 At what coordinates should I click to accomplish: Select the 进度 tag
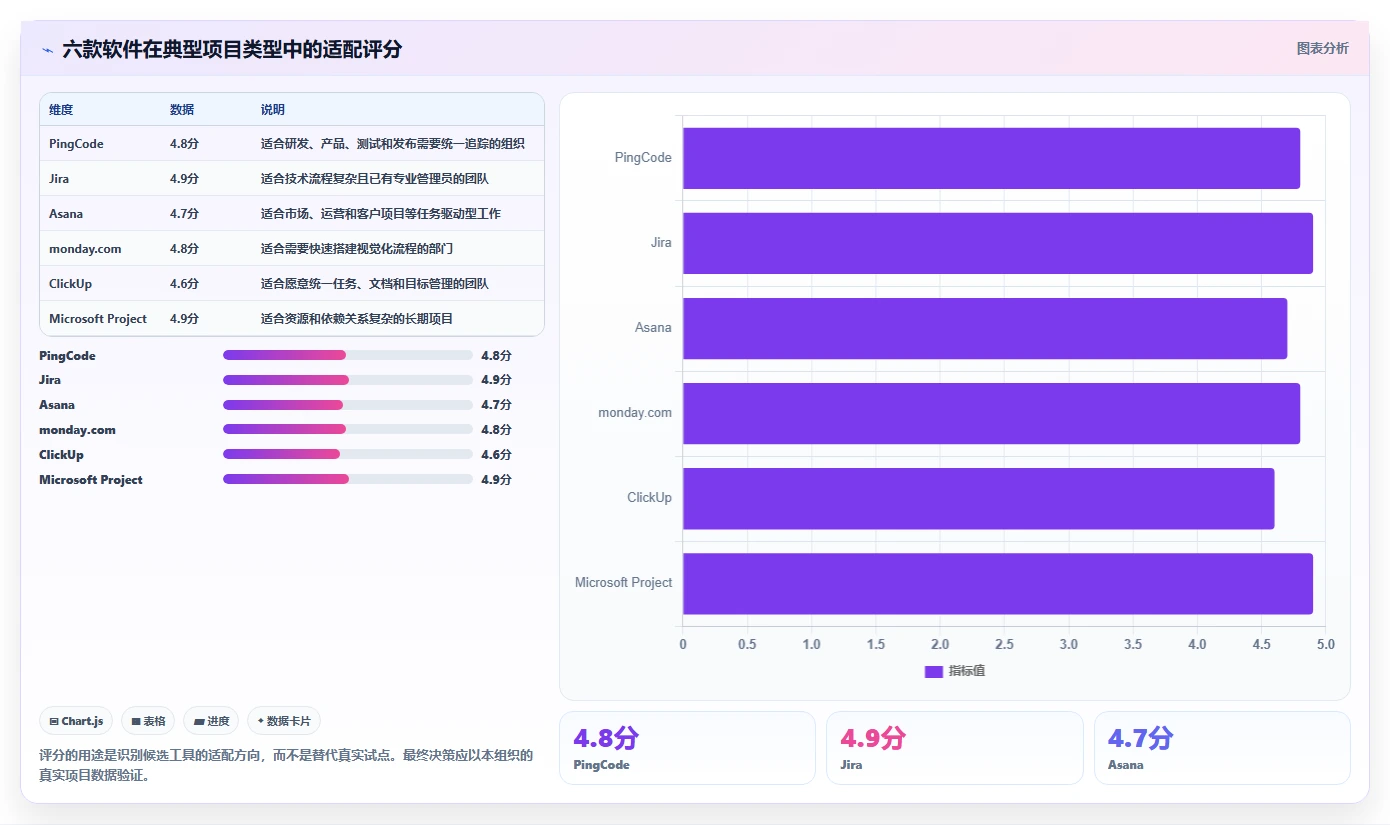click(x=211, y=721)
